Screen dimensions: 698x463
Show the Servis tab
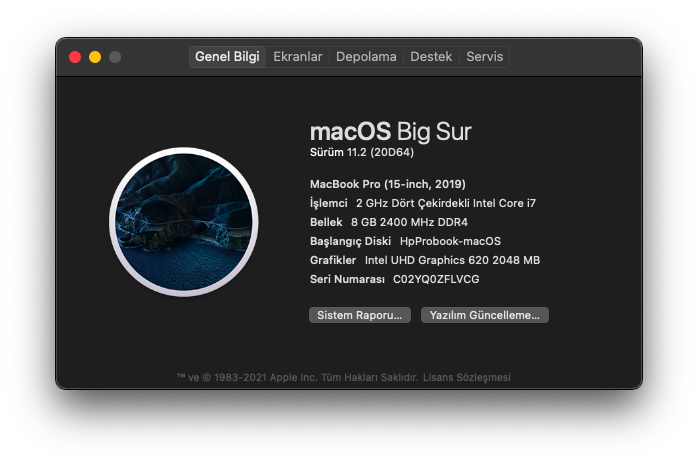click(x=485, y=57)
